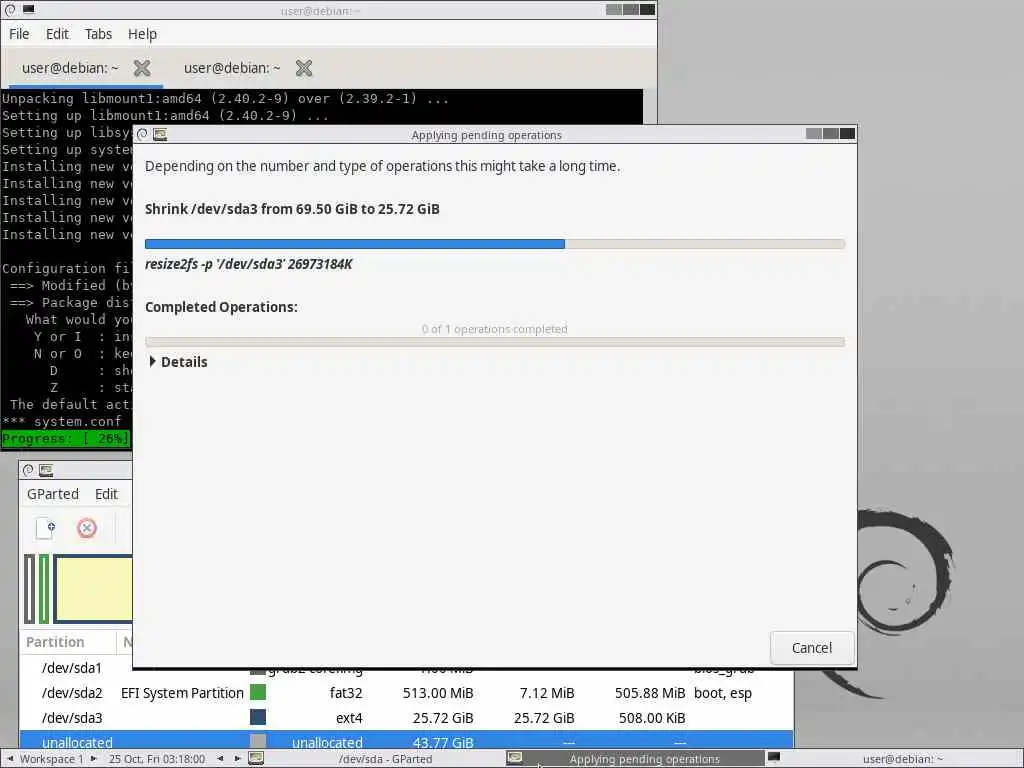This screenshot has height=768, width=1024.
Task: Click the next workspace arrow after Workspace 1
Action: (93, 759)
